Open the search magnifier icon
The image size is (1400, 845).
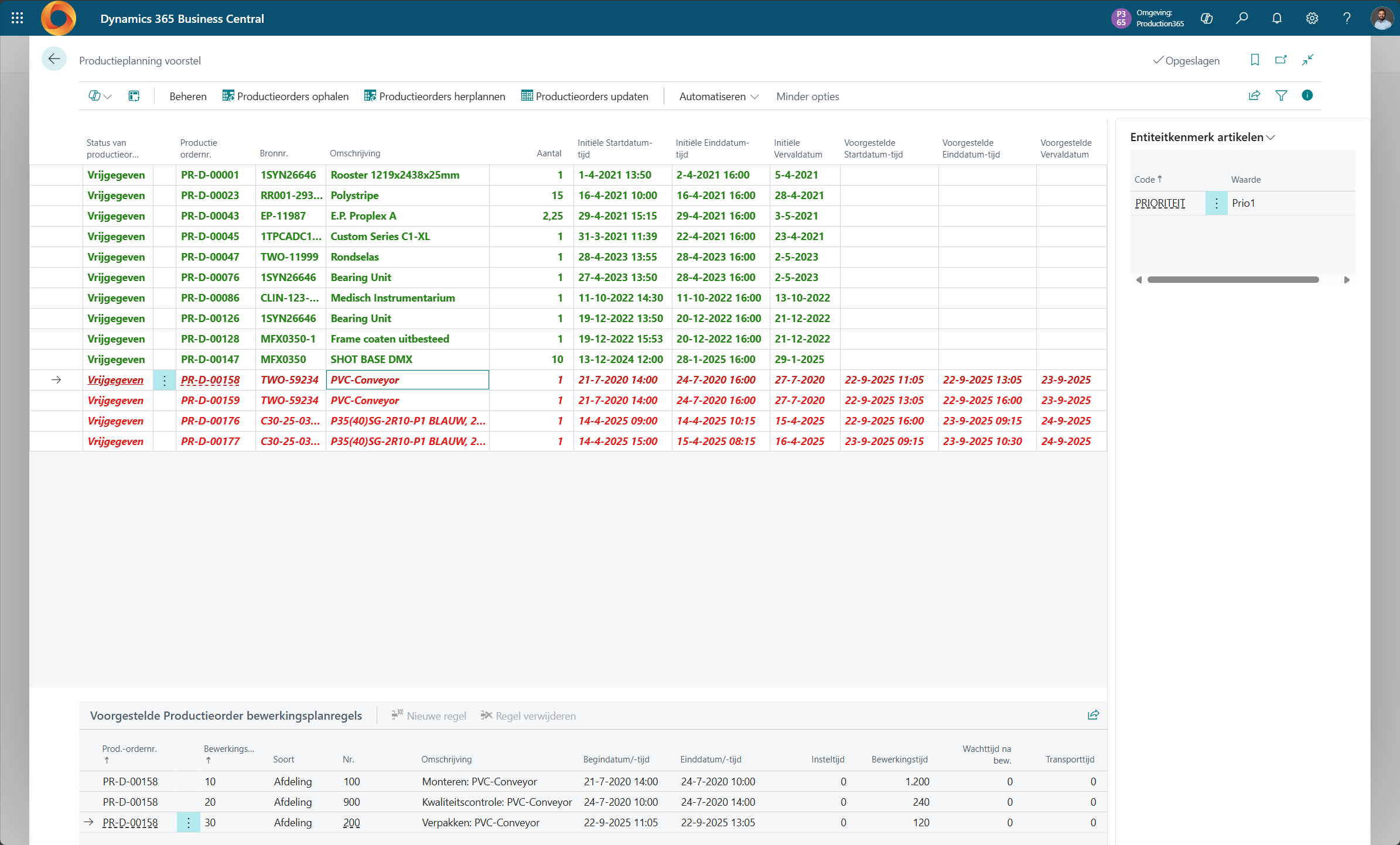click(x=1241, y=18)
